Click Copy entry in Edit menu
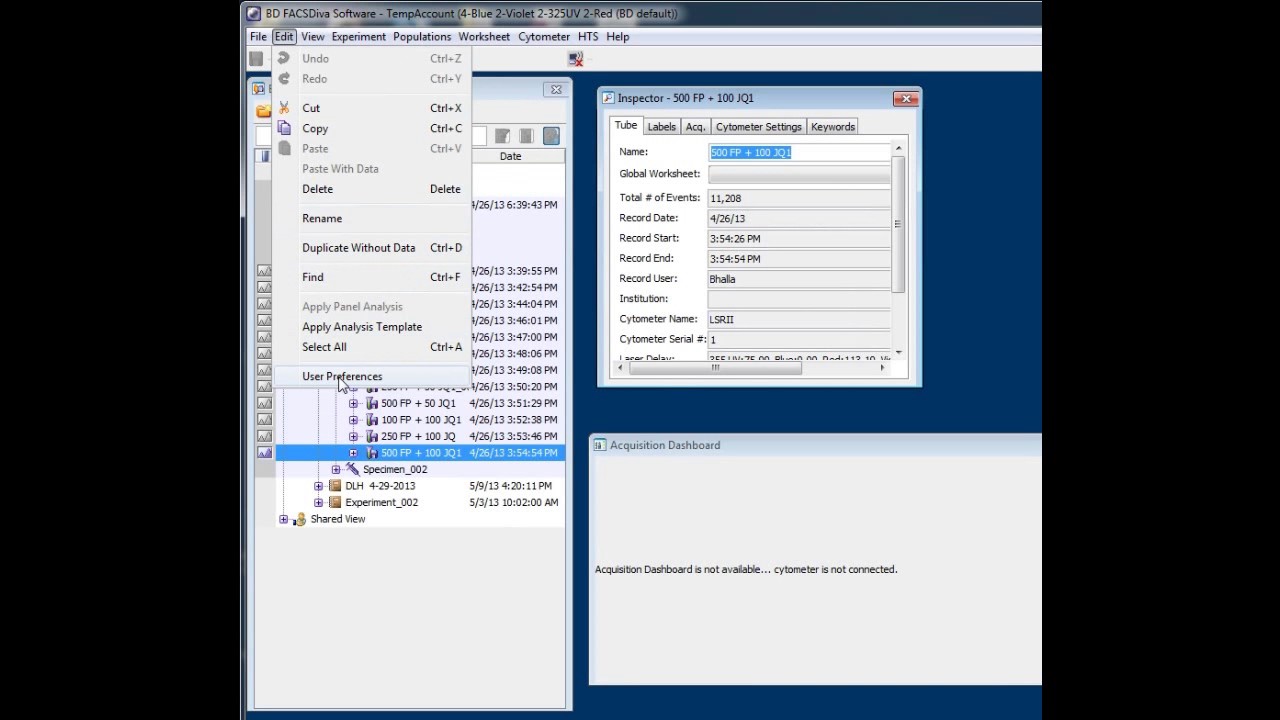The height and width of the screenshot is (720, 1280). (x=371, y=128)
